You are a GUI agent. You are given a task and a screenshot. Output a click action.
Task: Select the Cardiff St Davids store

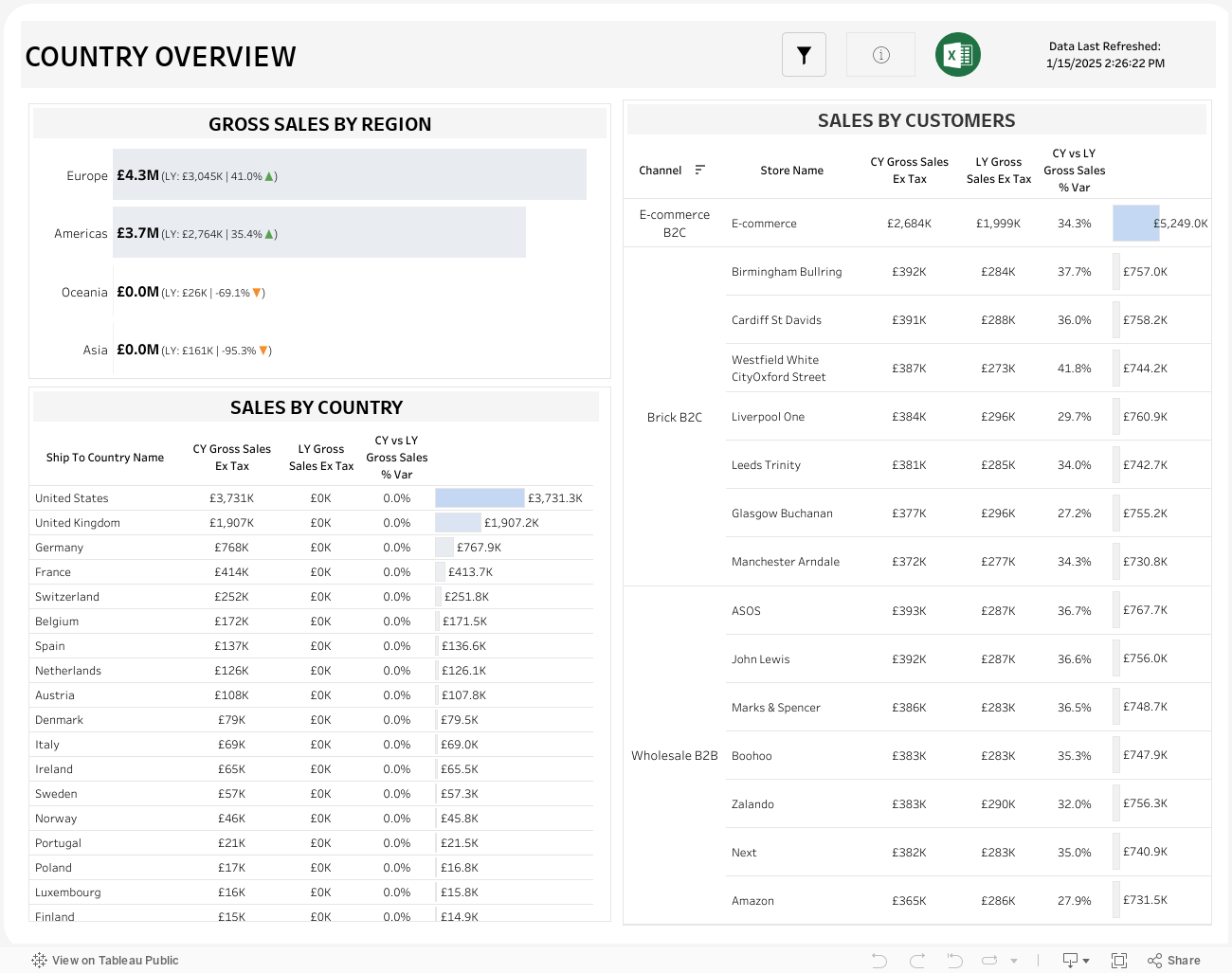(776, 320)
